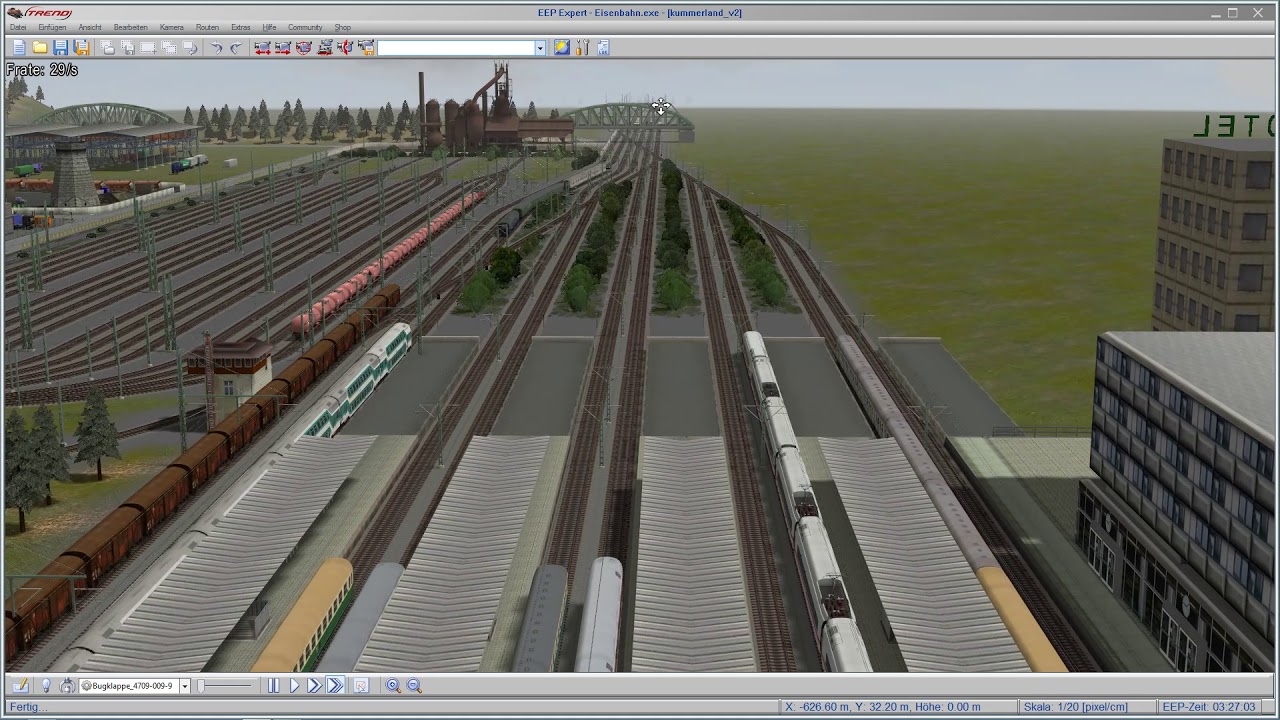Click the greyed rectangle-with-plus selection icon
This screenshot has height=720, width=1280.
(x=148, y=48)
